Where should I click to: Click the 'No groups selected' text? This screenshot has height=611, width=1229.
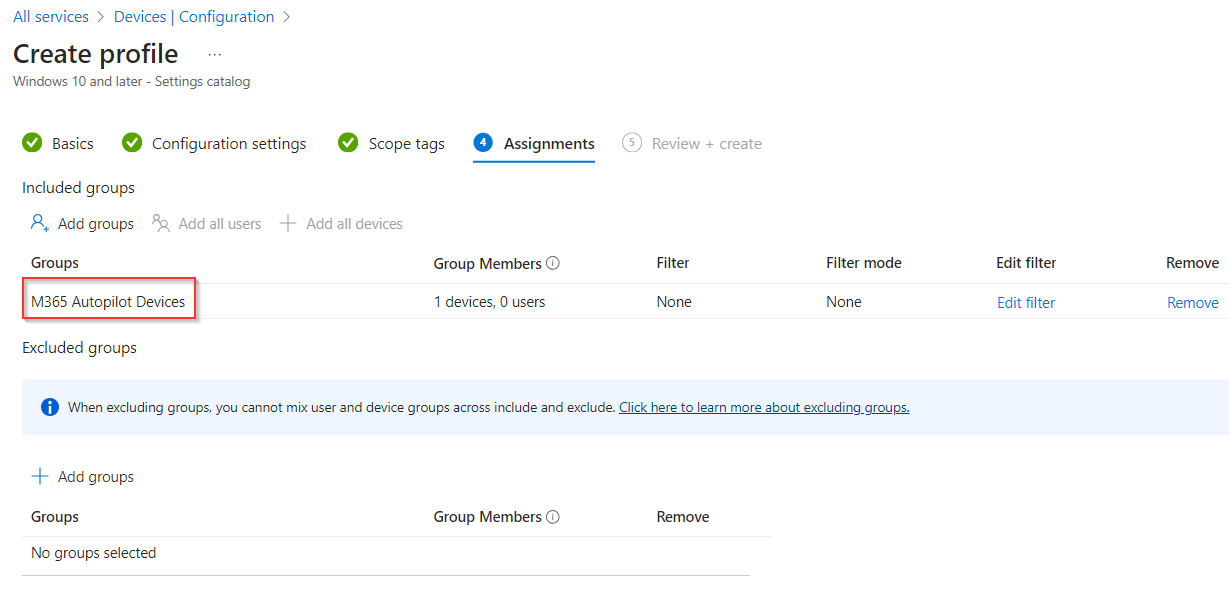click(x=94, y=553)
